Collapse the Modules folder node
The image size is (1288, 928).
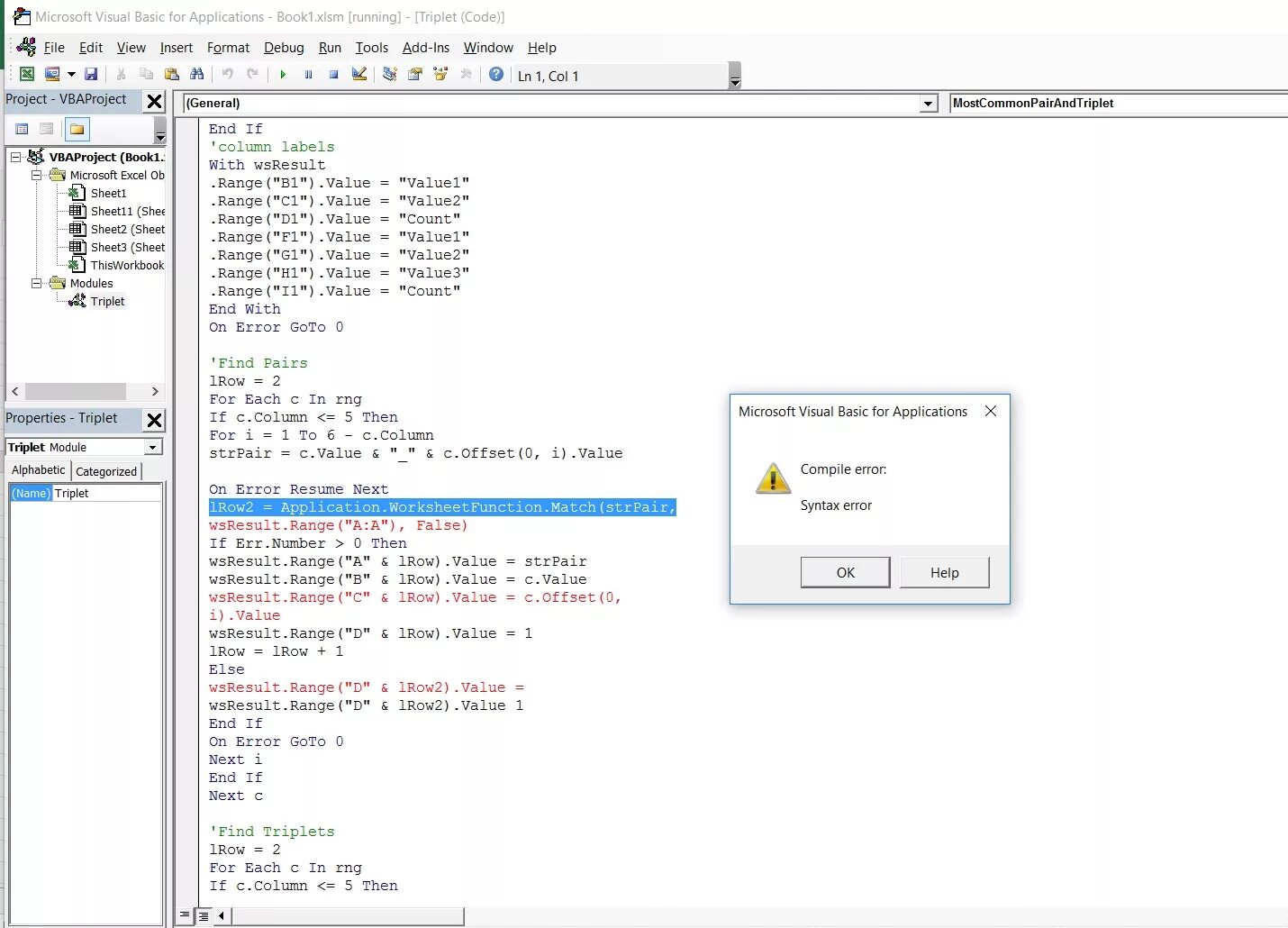click(37, 283)
